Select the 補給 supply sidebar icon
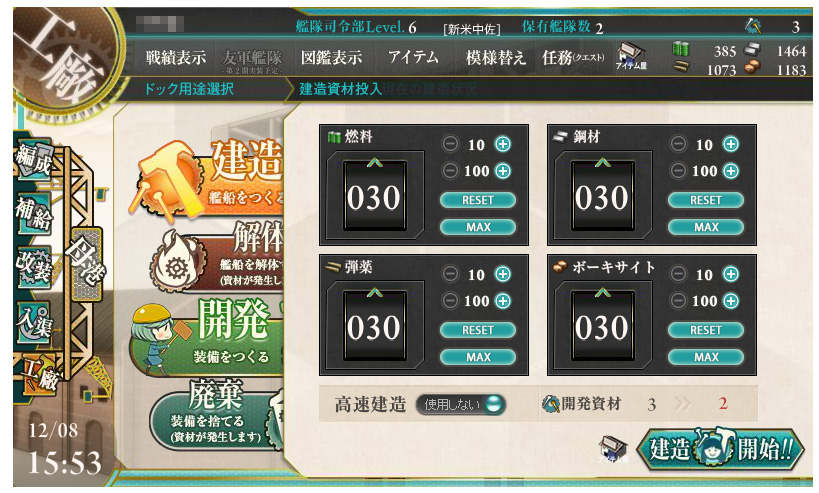819x493 pixels. coord(34,214)
